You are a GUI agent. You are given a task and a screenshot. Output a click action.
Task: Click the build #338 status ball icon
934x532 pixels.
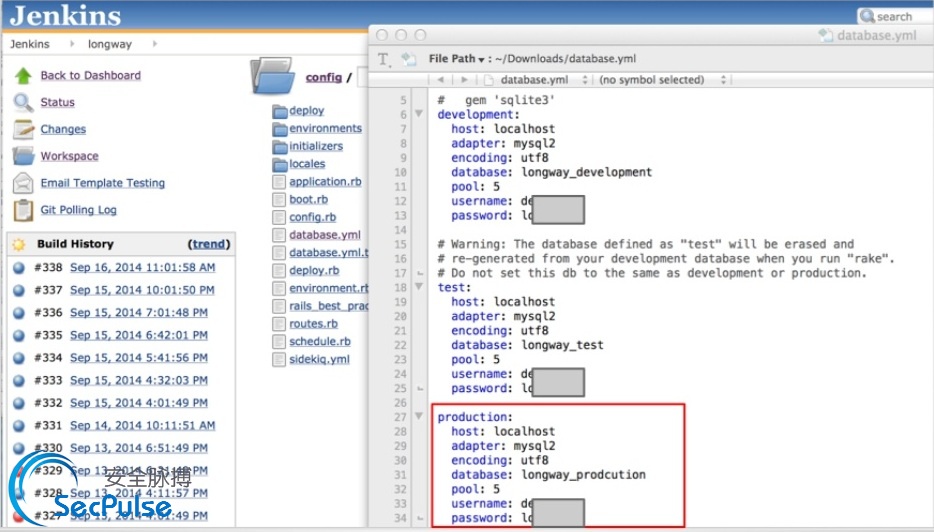(x=19, y=267)
